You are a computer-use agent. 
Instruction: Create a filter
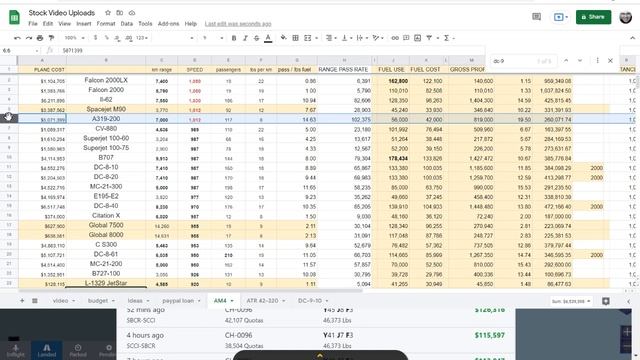click(x=429, y=38)
